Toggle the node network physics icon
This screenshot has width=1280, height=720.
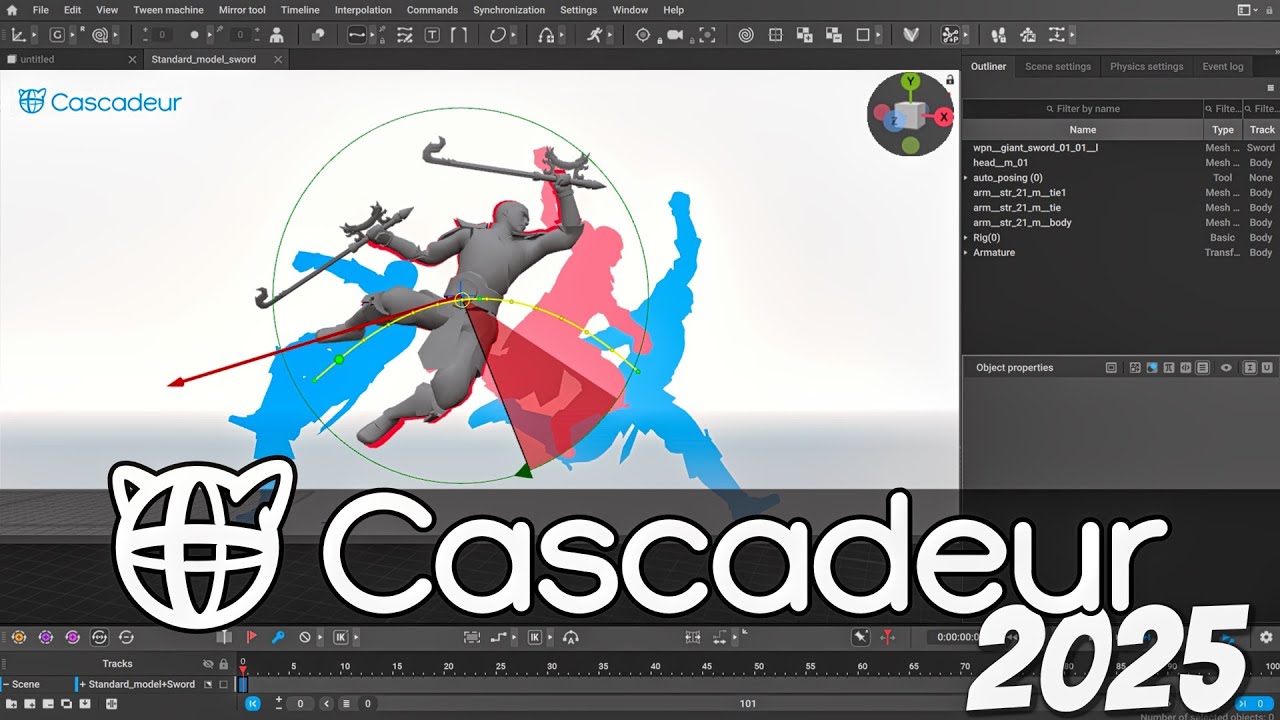(x=950, y=35)
